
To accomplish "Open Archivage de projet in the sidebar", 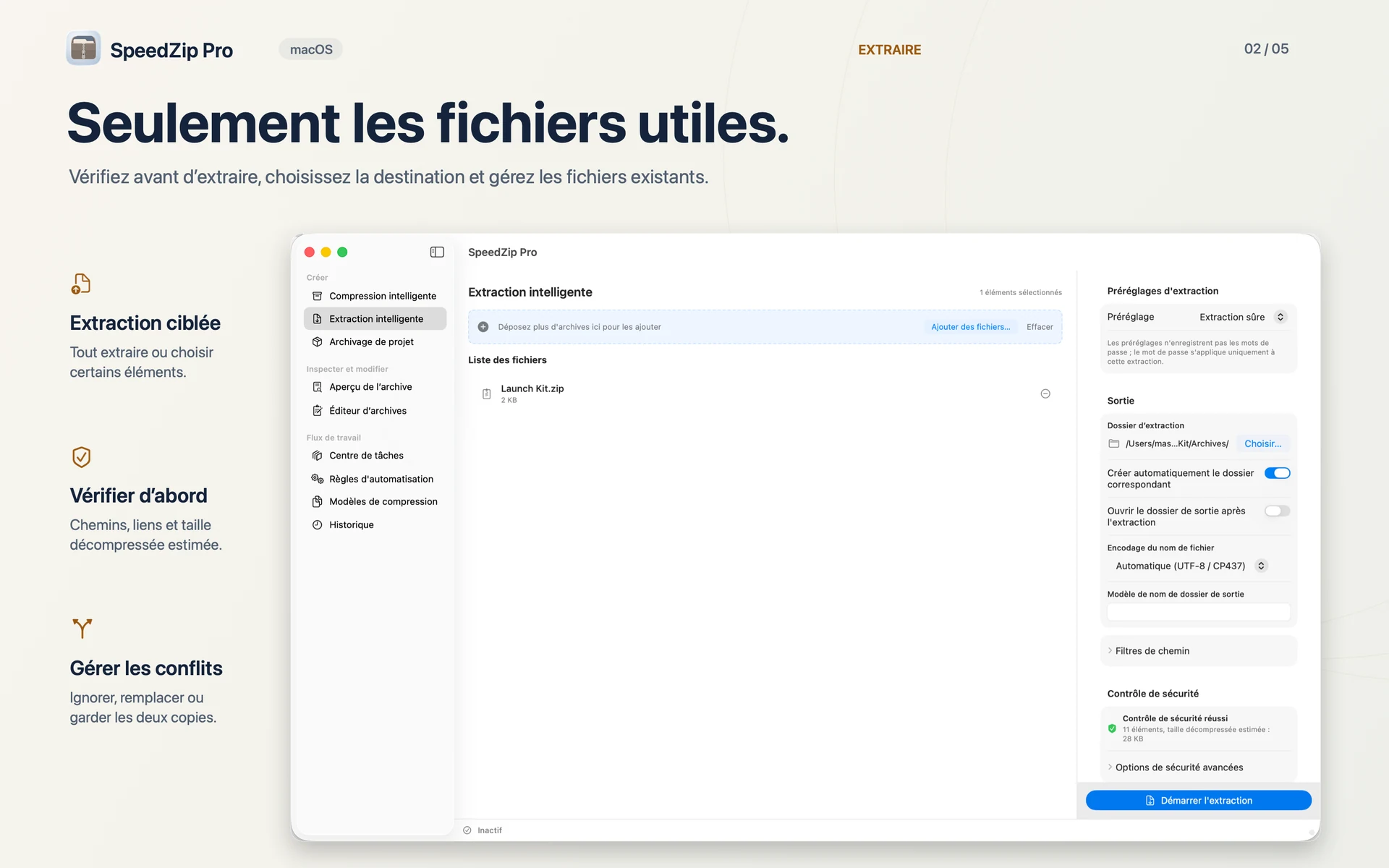I will pyautogui.click(x=375, y=341).
